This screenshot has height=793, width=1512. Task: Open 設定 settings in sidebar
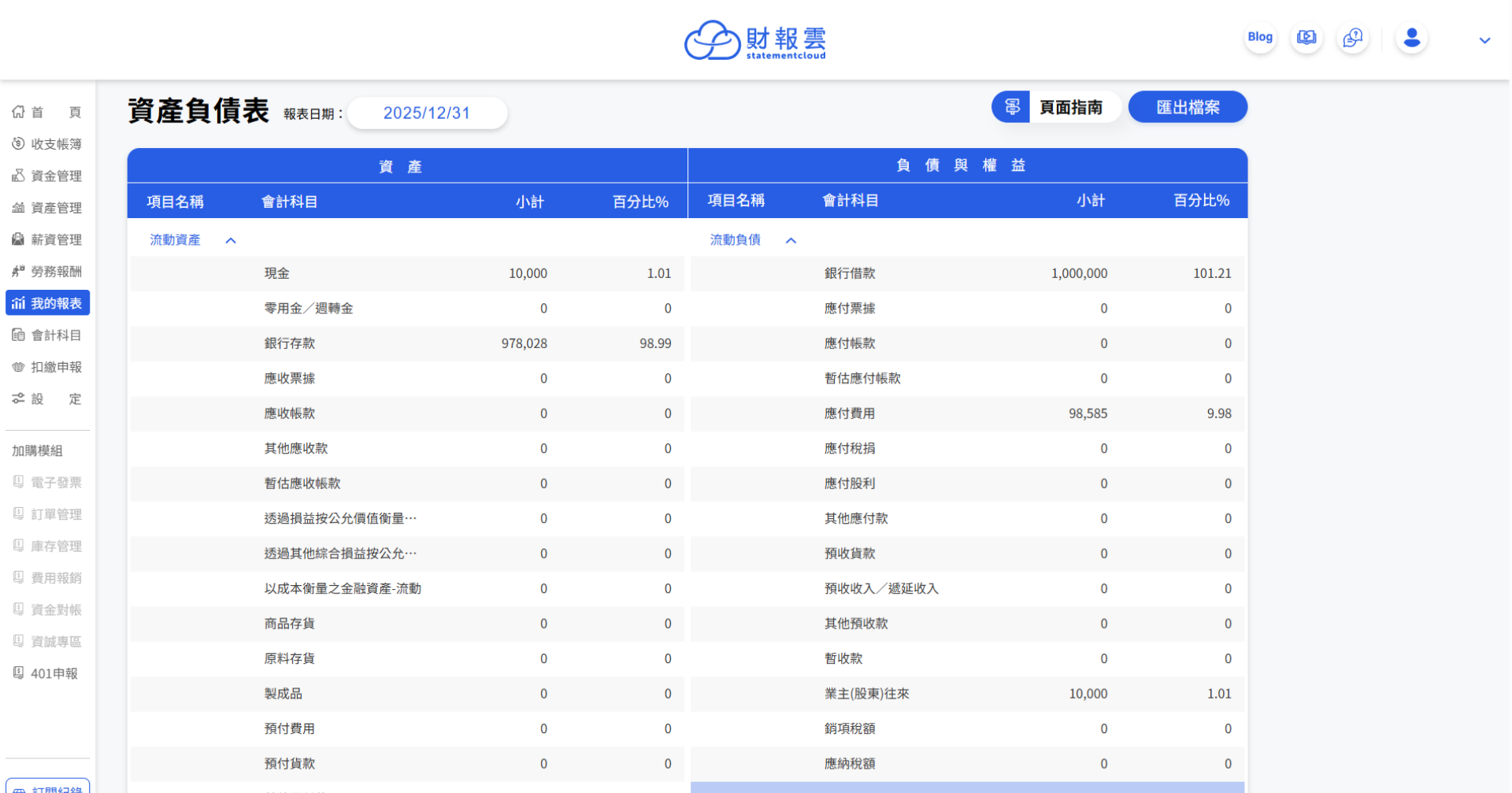click(47, 399)
